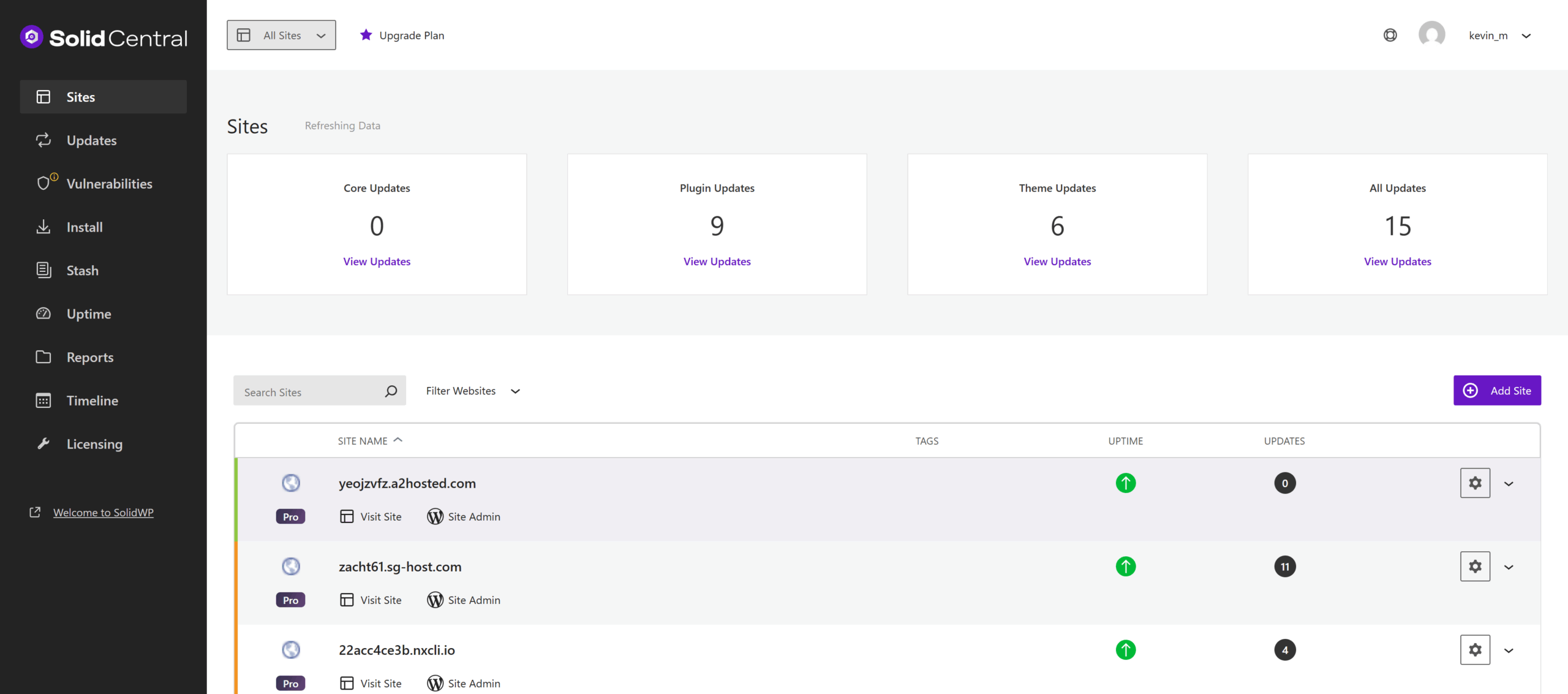
Task: Click Add Site
Action: (x=1497, y=390)
